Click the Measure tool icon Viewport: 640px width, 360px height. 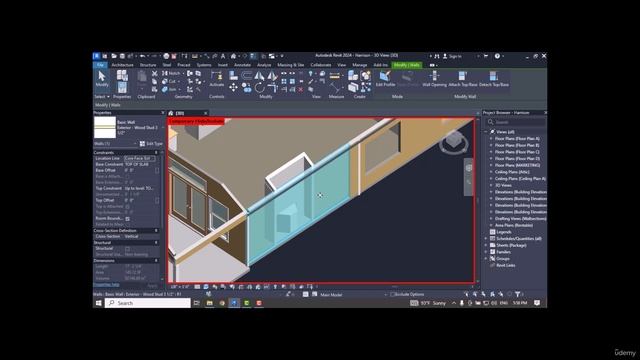pos(334,76)
